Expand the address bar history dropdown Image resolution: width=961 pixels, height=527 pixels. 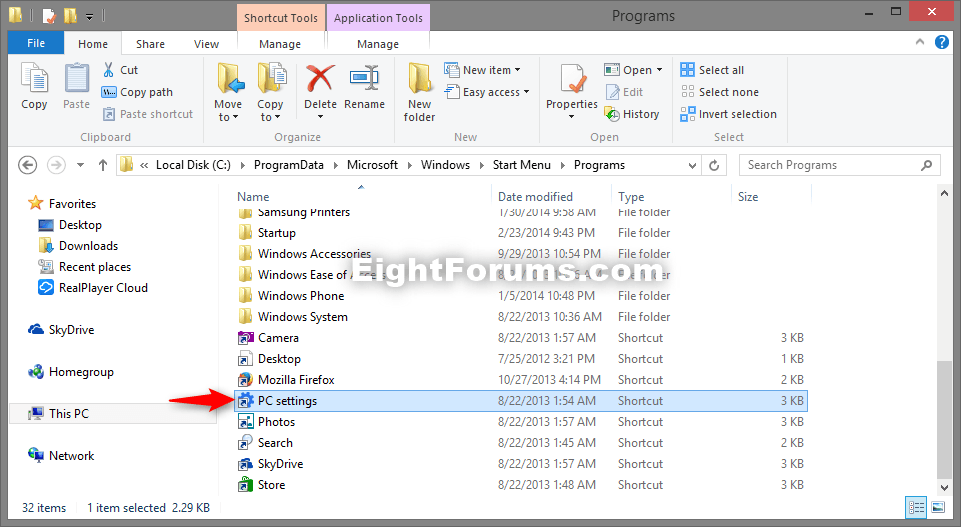coord(692,165)
